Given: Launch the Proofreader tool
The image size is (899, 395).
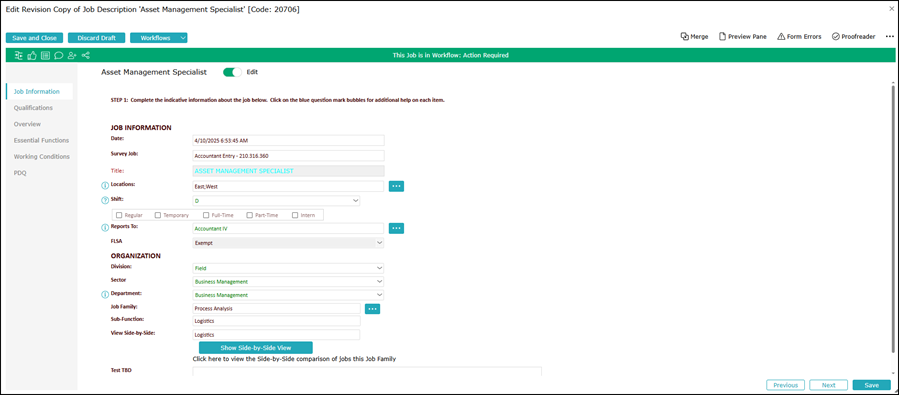Looking at the screenshot, I should pyautogui.click(x=853, y=36).
